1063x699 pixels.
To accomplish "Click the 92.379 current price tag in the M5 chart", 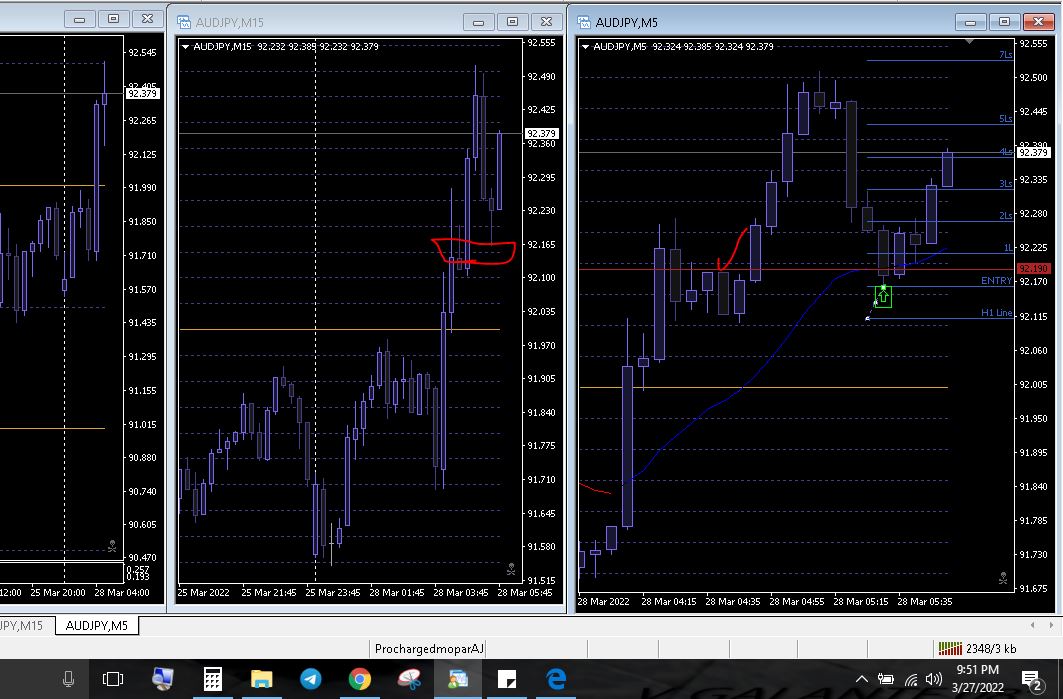I will point(1033,153).
